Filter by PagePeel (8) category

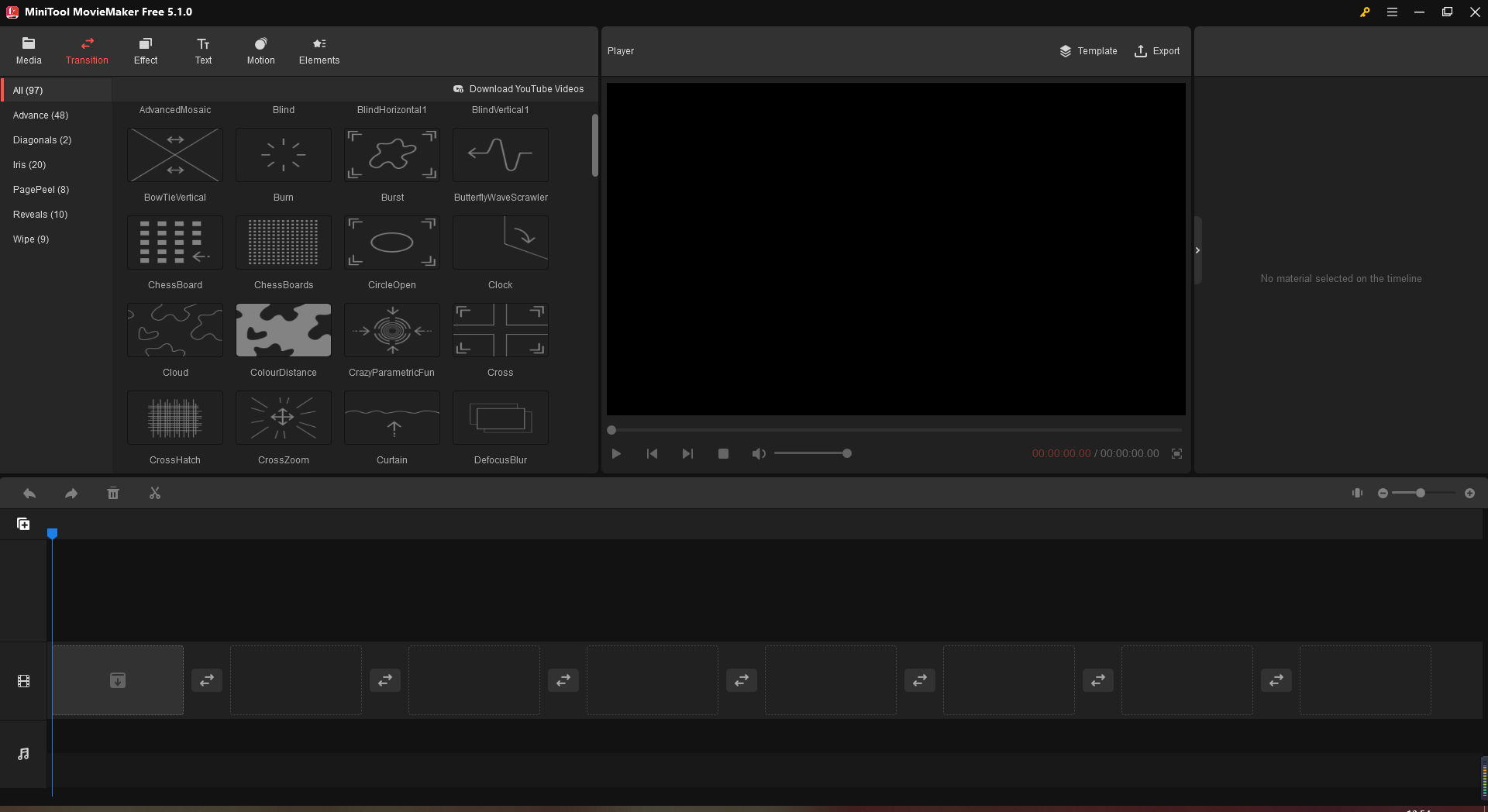tap(57, 190)
